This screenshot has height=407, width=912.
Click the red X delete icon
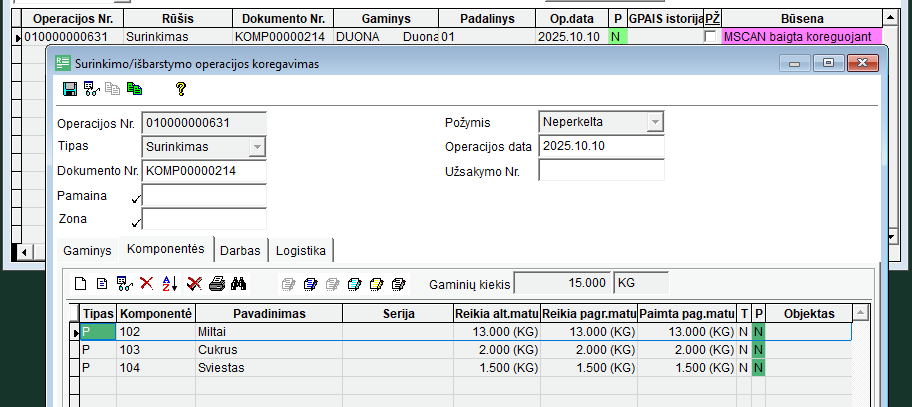[146, 283]
